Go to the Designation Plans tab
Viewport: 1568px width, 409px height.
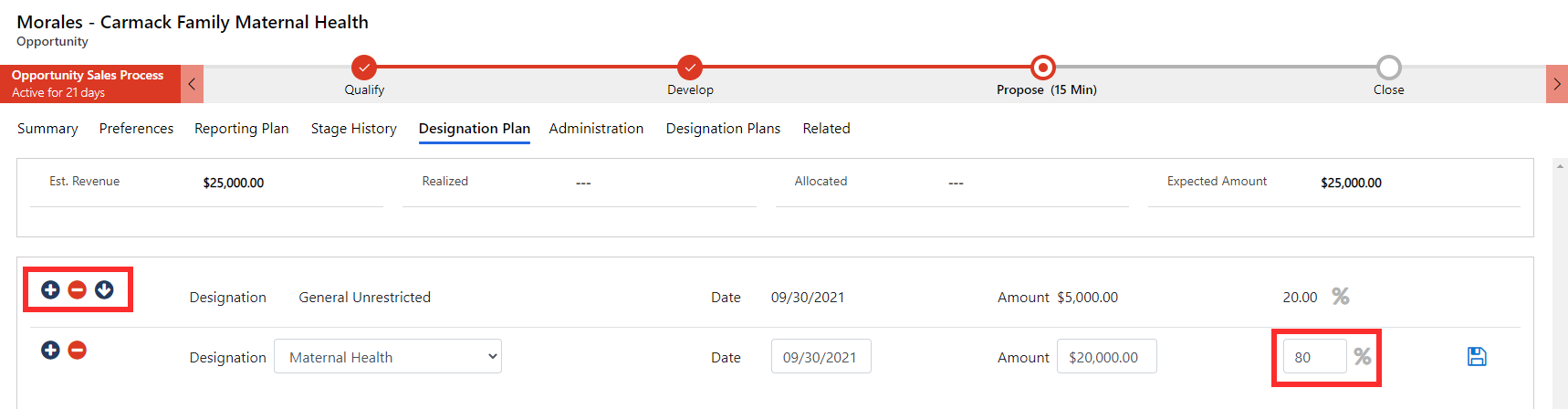click(723, 129)
